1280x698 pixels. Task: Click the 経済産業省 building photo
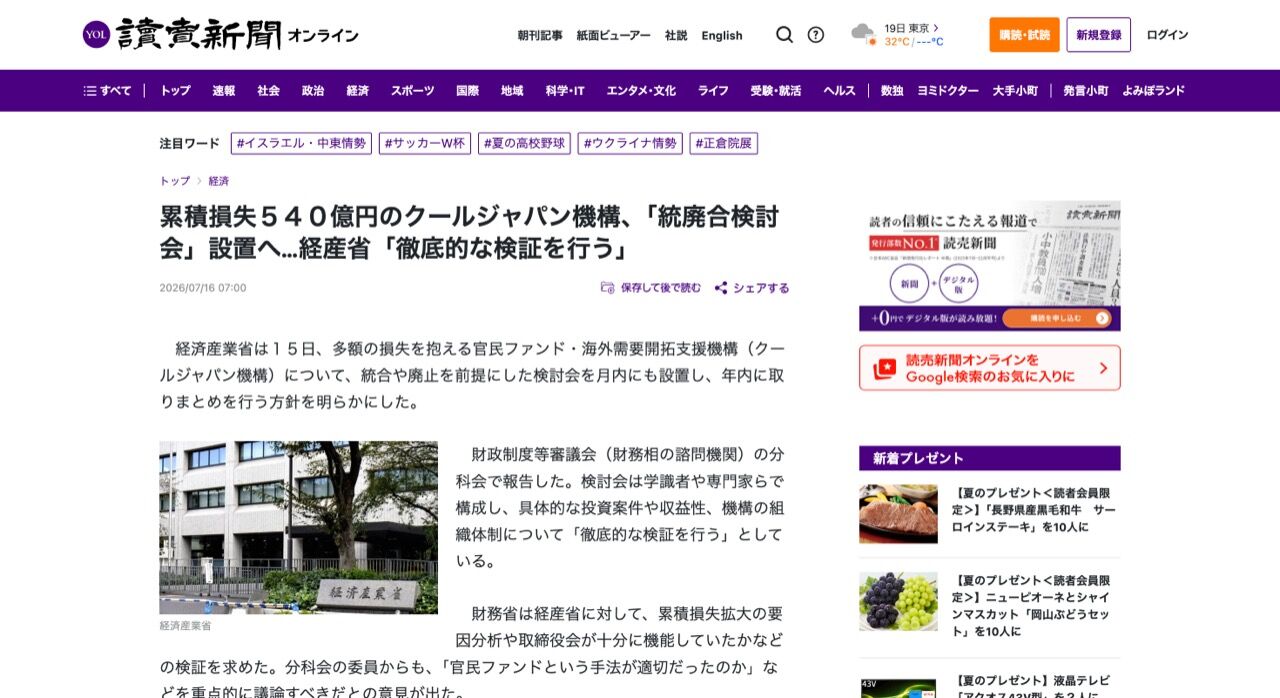click(x=298, y=527)
